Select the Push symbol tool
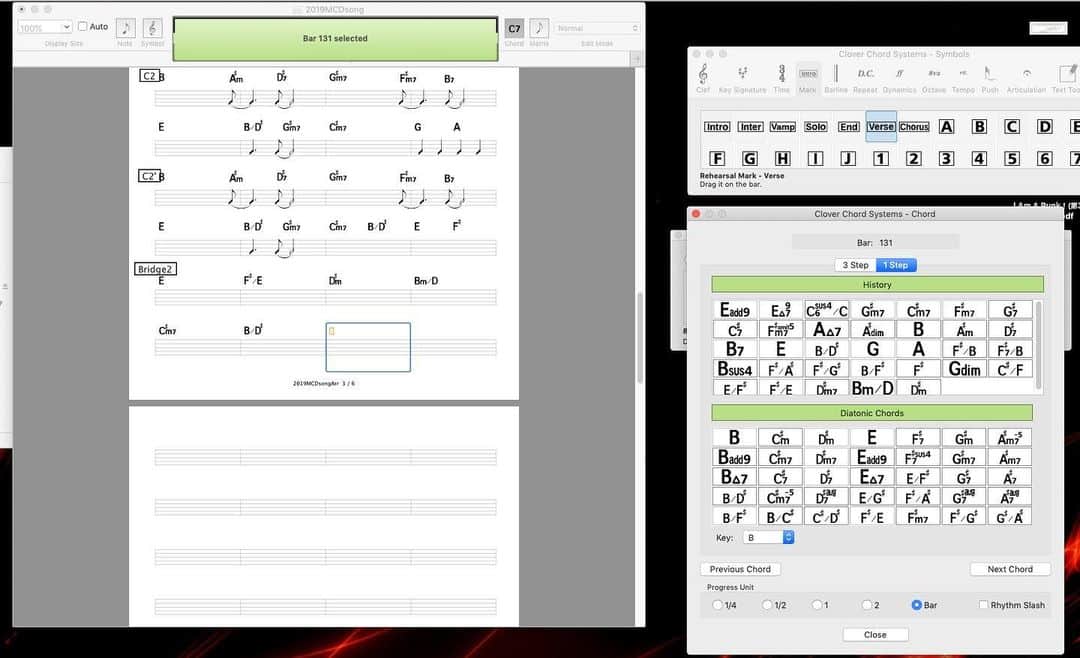 tap(990, 78)
